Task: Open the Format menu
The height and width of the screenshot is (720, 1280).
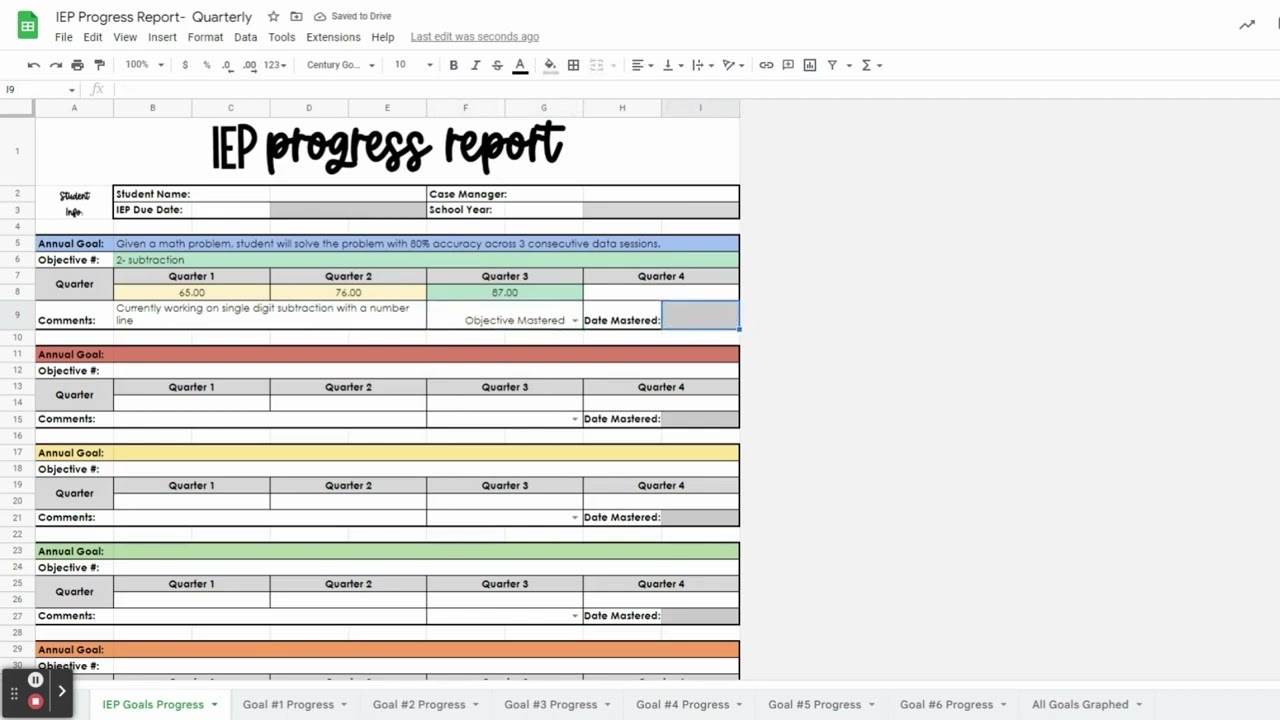Action: [x=205, y=37]
